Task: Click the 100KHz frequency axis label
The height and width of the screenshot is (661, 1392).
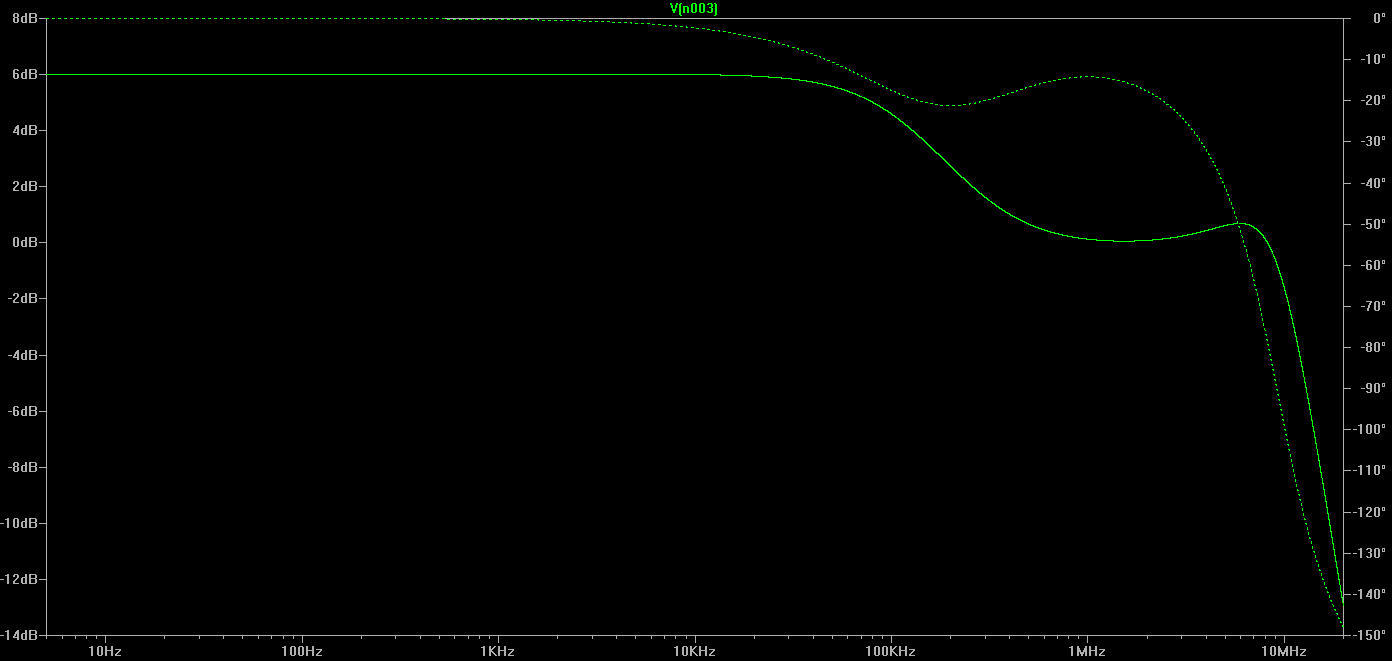Action: [x=890, y=651]
